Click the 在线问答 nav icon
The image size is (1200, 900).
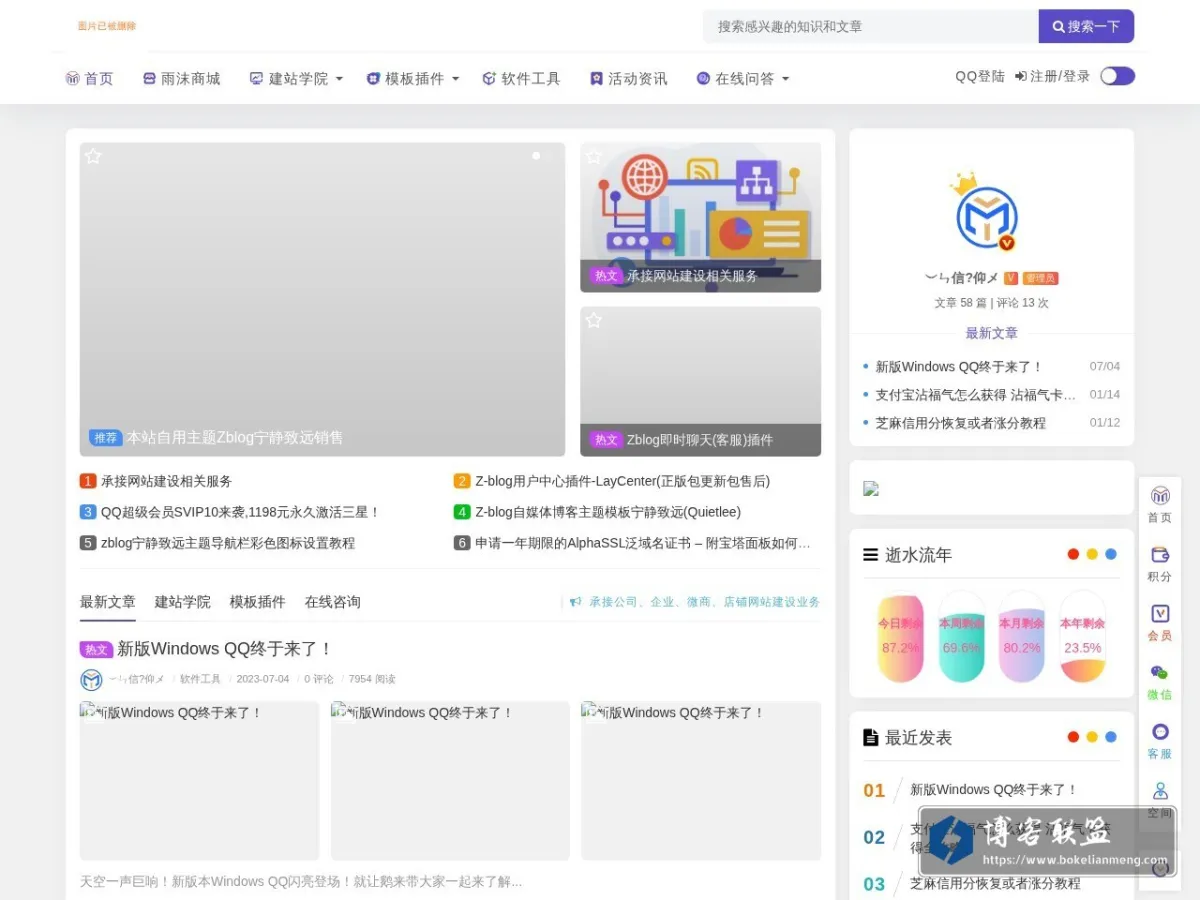(703, 78)
